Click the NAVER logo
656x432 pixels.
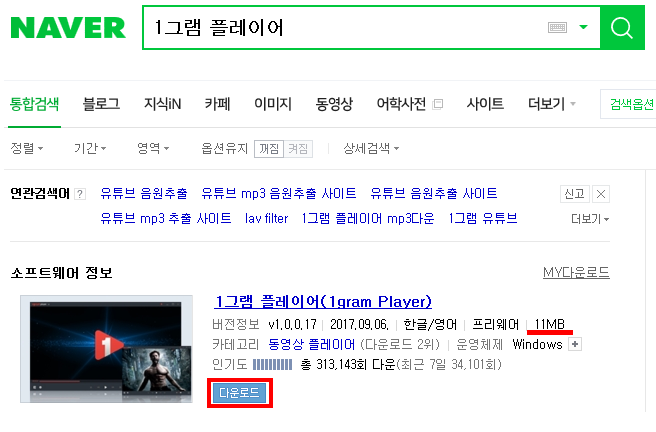[68, 28]
